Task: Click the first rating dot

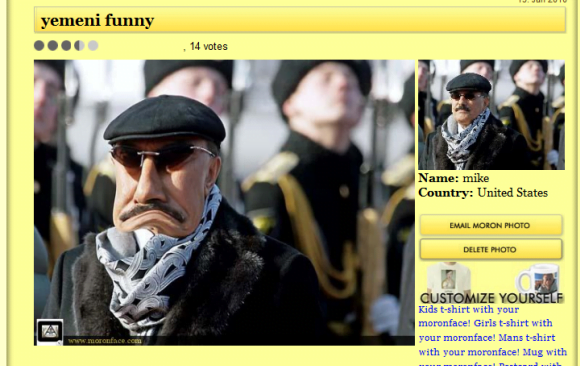Action: 39,46
